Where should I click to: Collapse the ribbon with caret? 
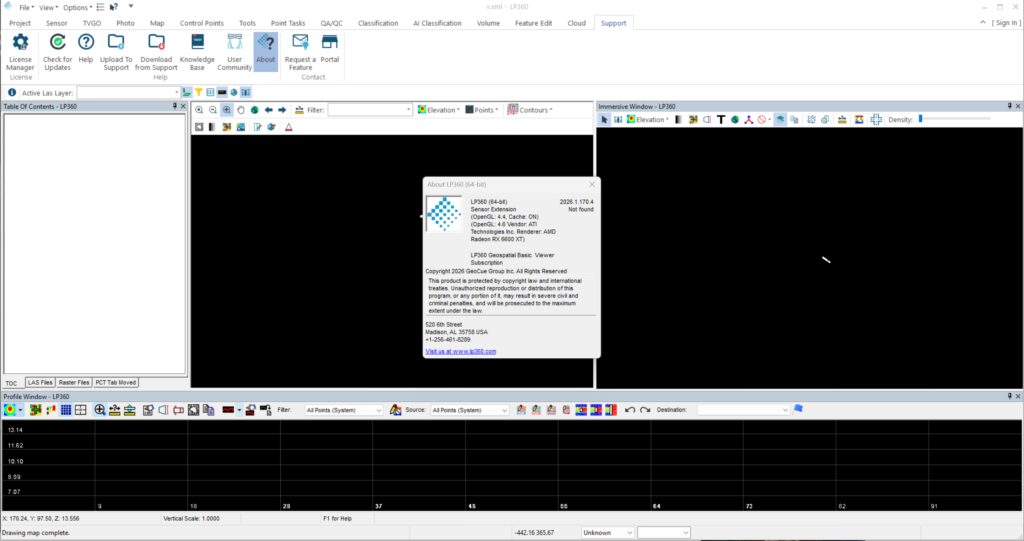click(x=983, y=22)
